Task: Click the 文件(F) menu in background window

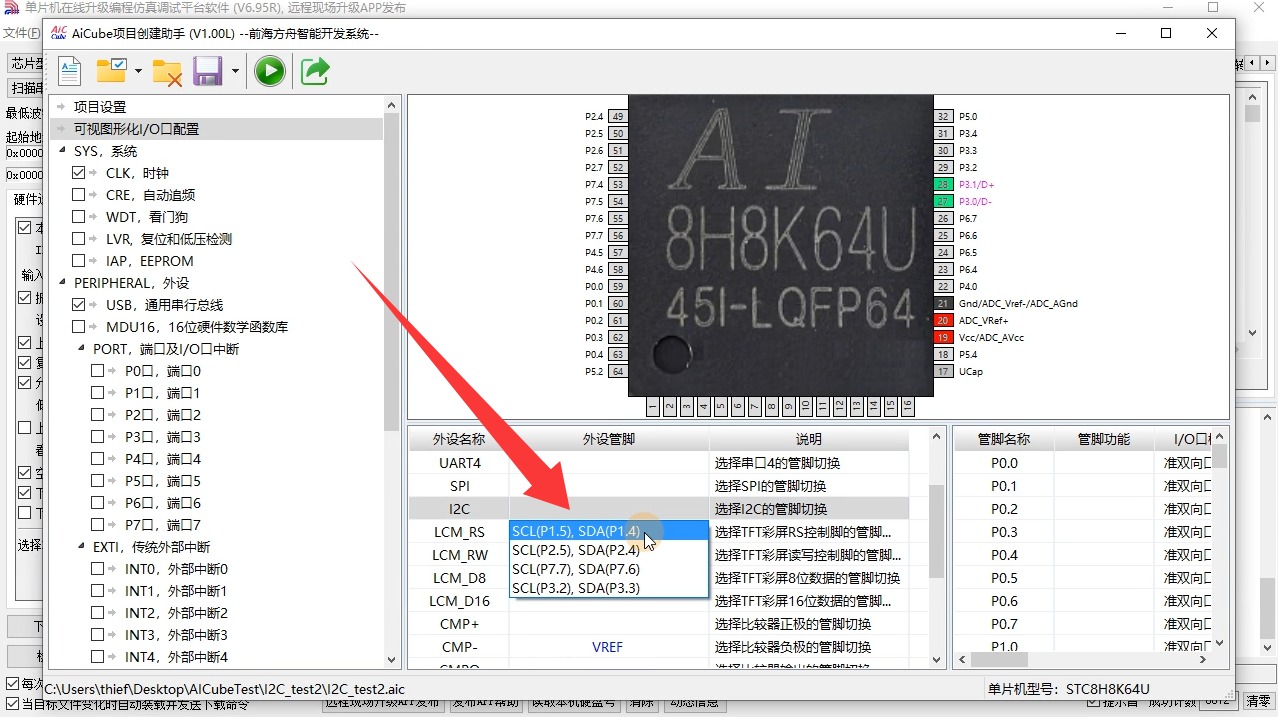Action: pyautogui.click(x=22, y=33)
